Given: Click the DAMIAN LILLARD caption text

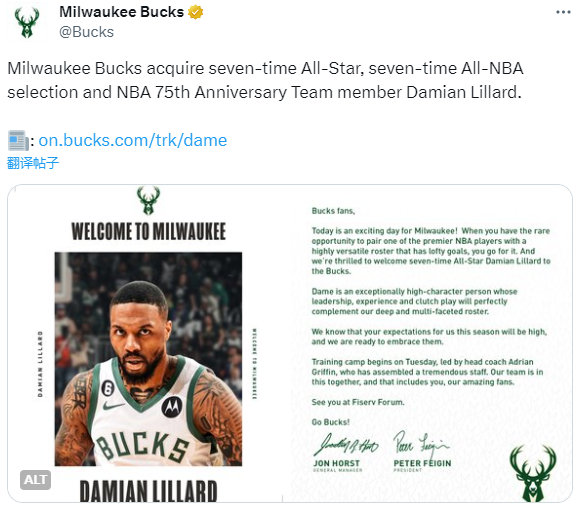Looking at the screenshot, I should (x=148, y=491).
